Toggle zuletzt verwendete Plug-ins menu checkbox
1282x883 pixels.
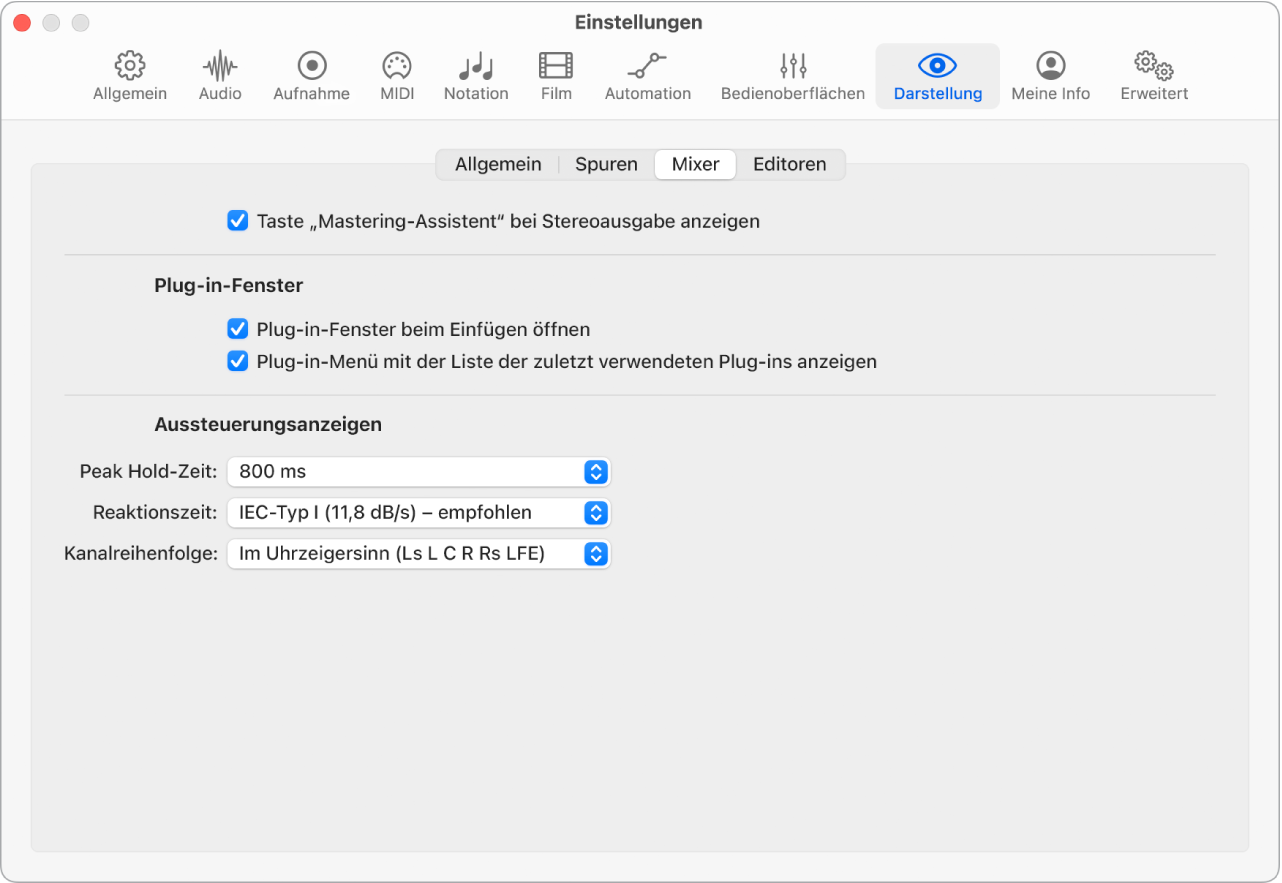tap(238, 361)
